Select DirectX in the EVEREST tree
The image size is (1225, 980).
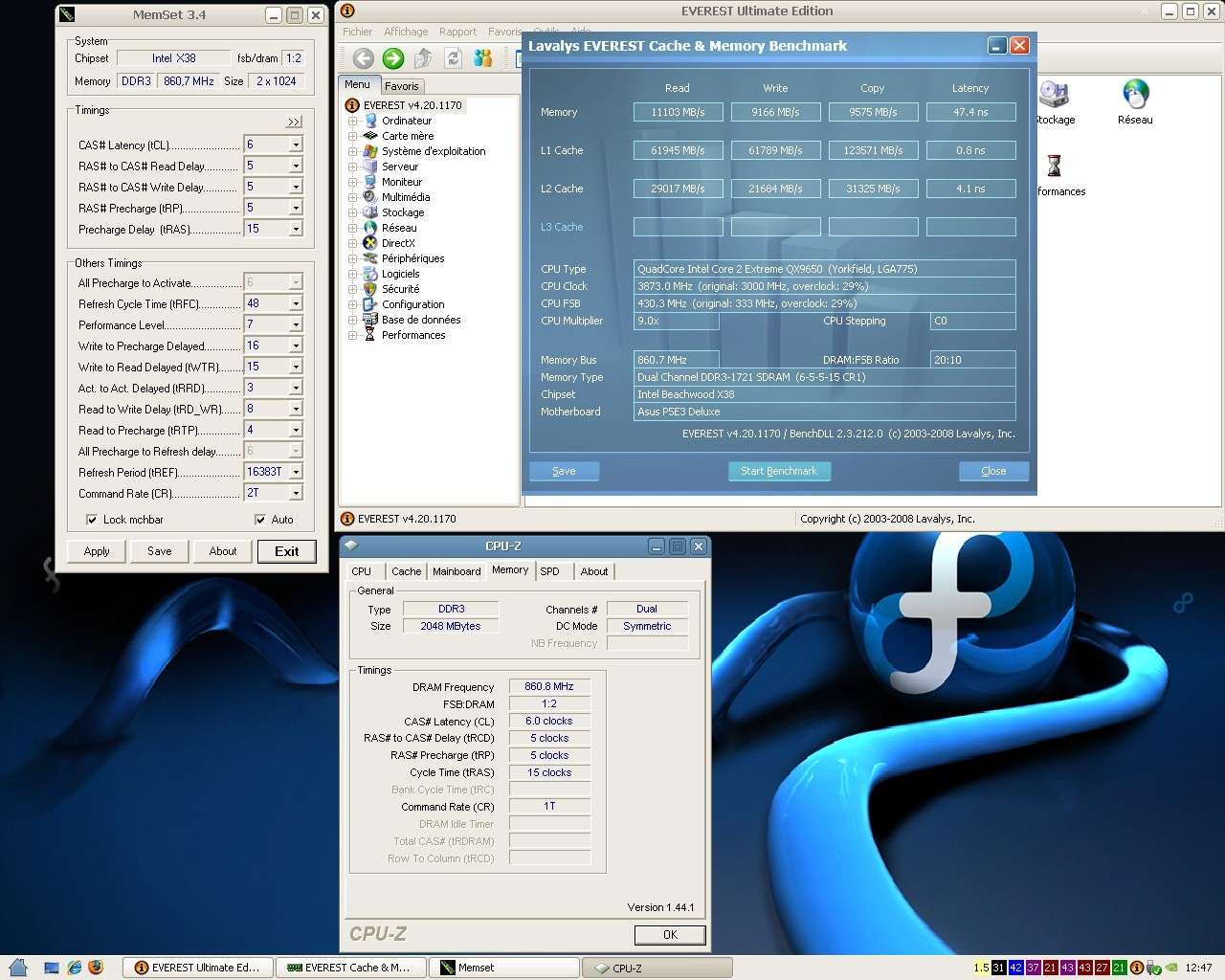398,243
